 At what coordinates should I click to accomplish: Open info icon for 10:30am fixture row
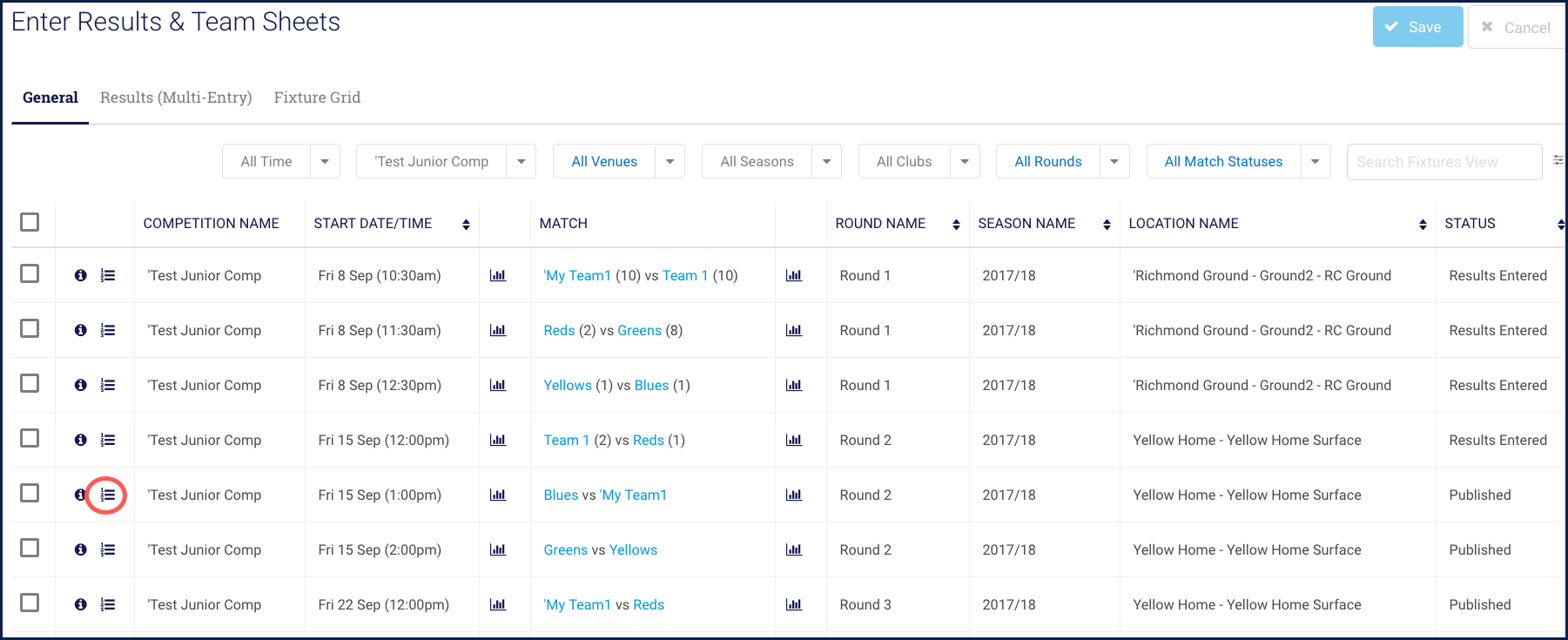(x=81, y=275)
